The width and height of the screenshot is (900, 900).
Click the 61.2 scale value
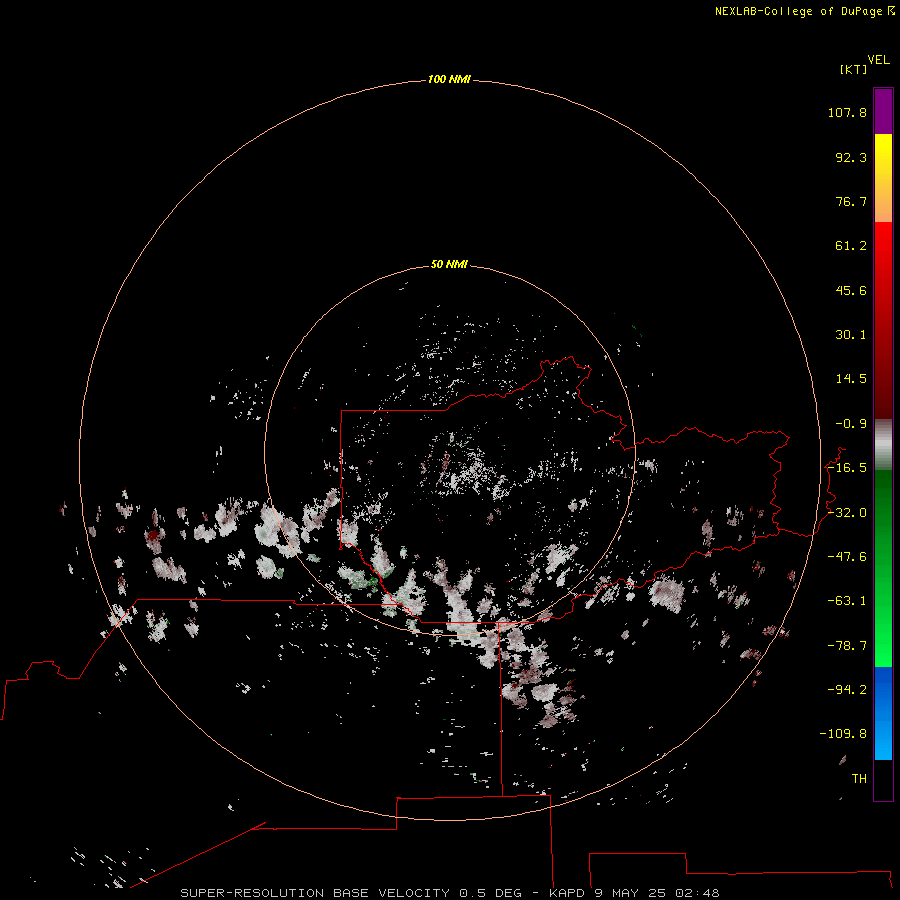point(851,246)
